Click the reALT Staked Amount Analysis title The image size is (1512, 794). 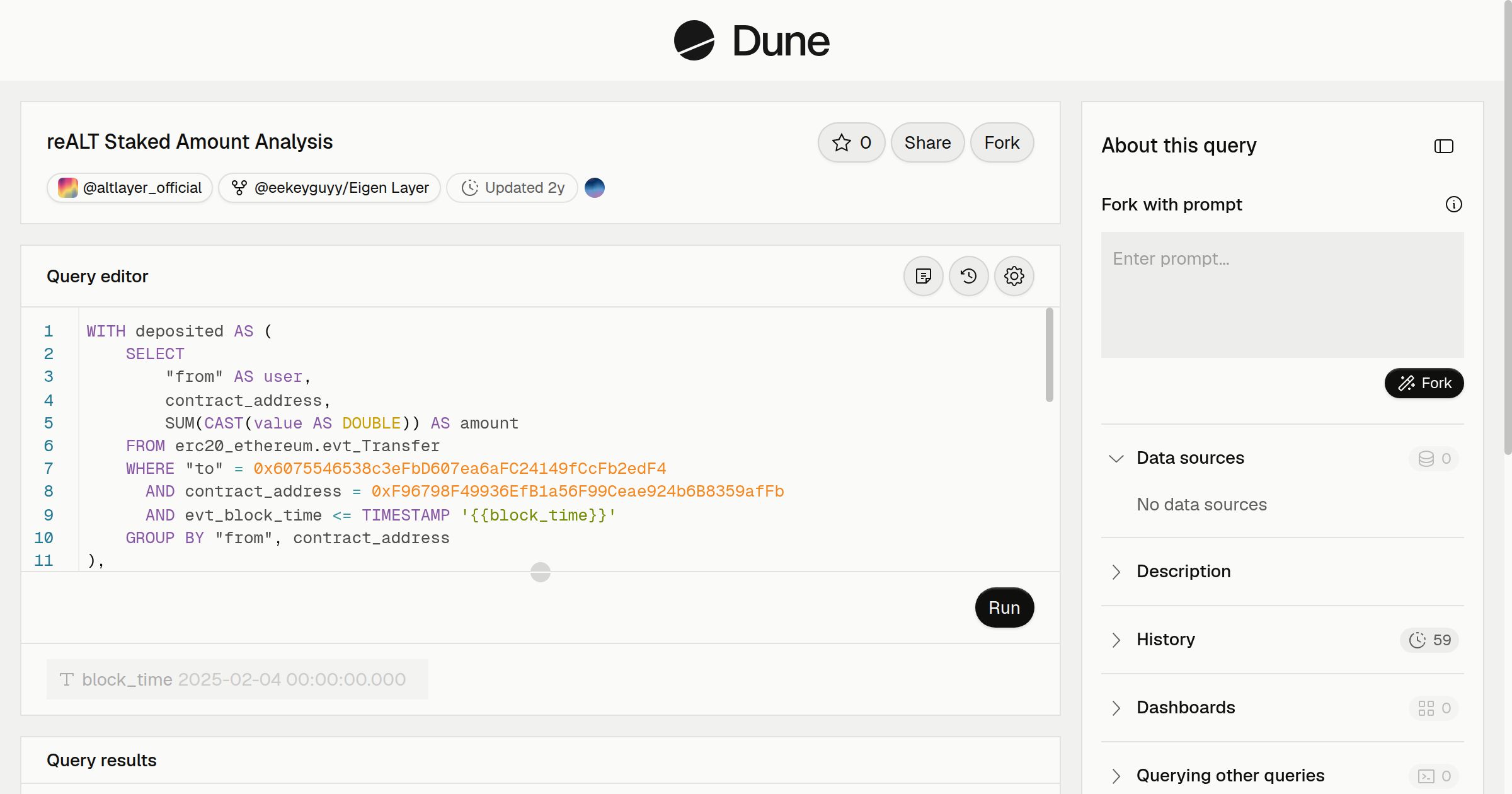(190, 142)
